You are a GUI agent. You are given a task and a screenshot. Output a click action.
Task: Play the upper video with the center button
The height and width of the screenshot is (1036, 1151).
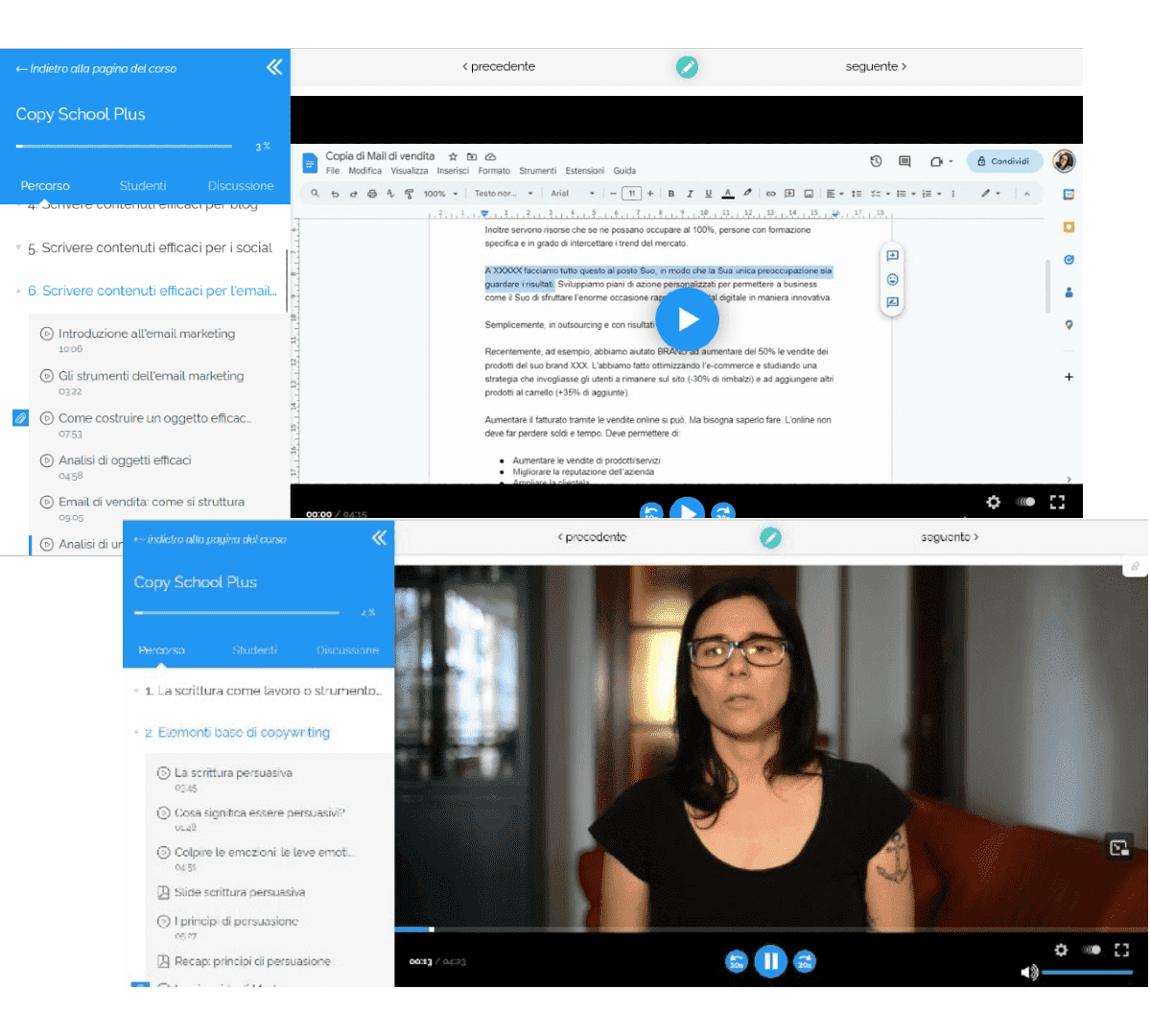point(687,319)
